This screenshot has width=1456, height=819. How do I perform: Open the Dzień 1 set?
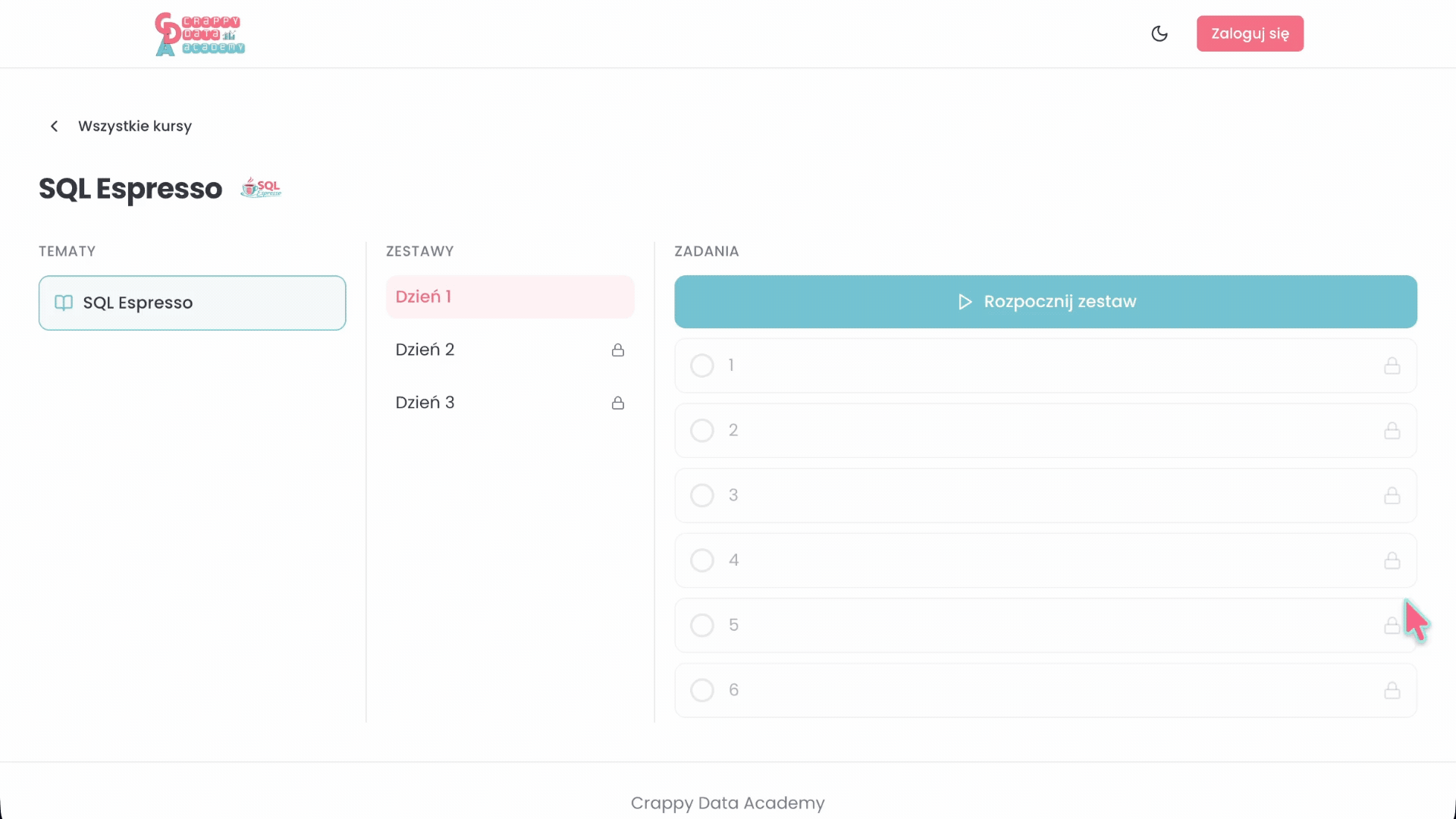coord(510,297)
